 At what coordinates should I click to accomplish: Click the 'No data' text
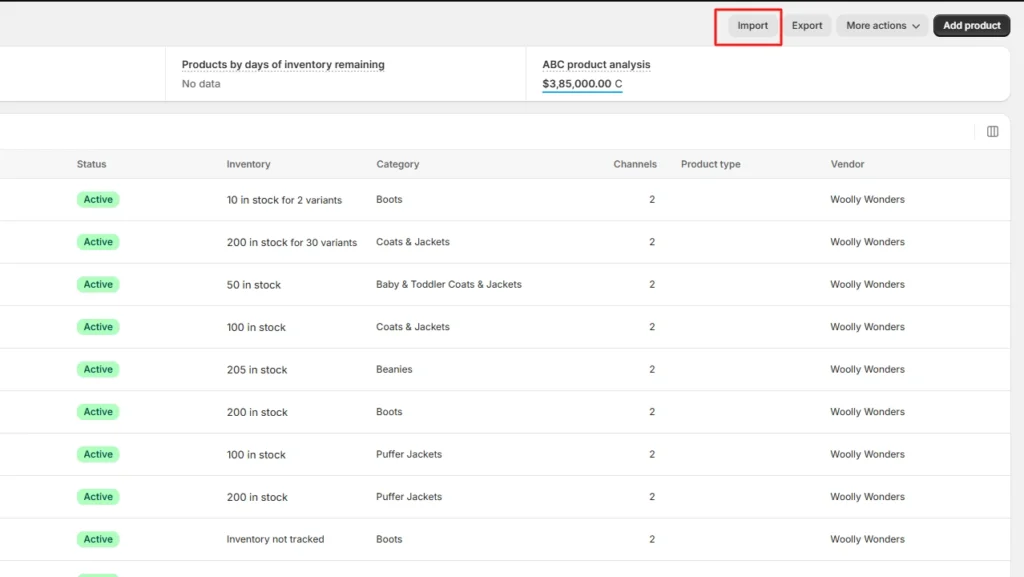click(200, 84)
